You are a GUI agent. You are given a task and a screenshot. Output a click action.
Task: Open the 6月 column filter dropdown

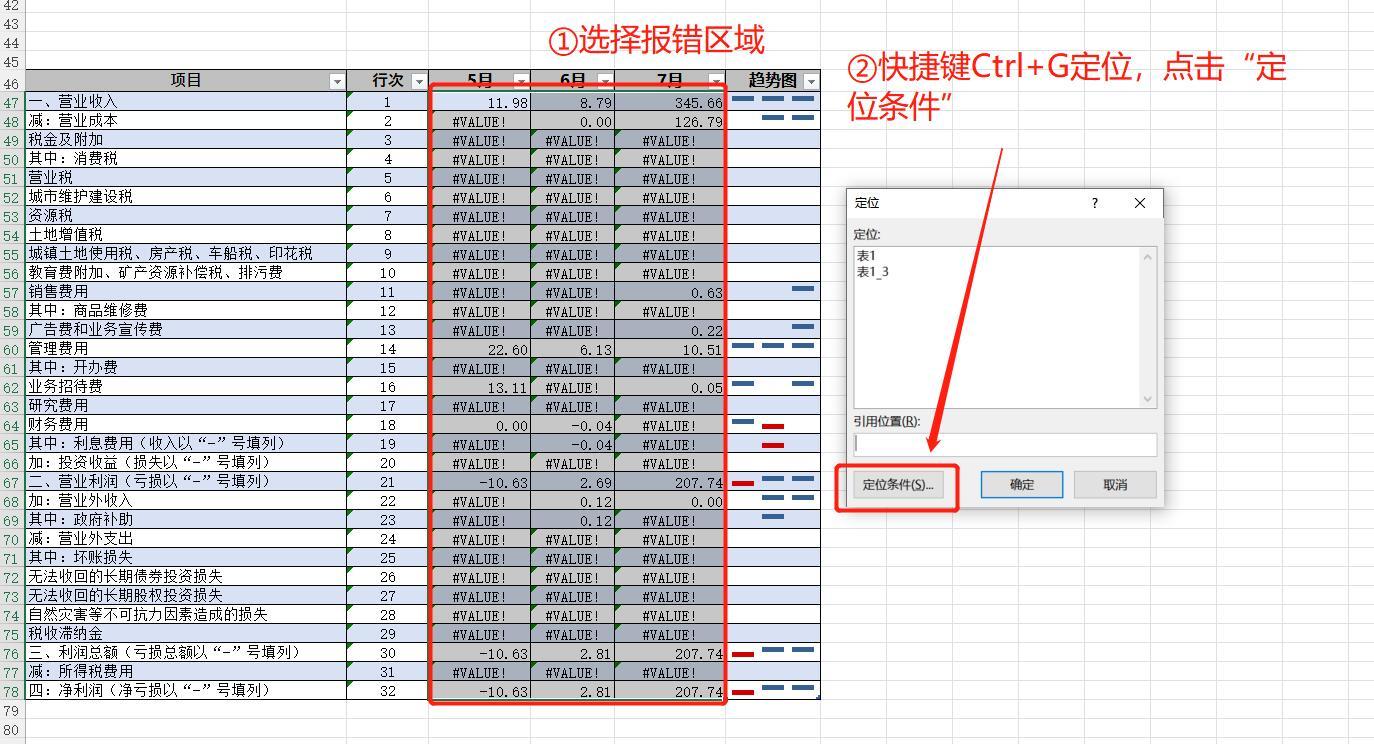(605, 81)
